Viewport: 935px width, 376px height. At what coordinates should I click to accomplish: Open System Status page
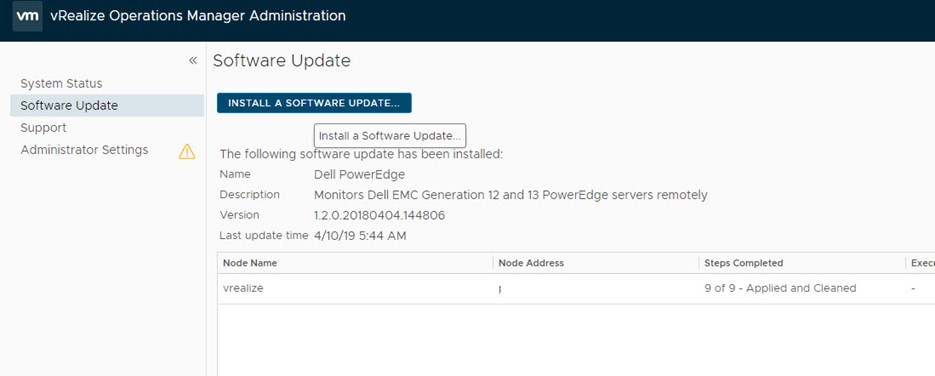point(61,83)
